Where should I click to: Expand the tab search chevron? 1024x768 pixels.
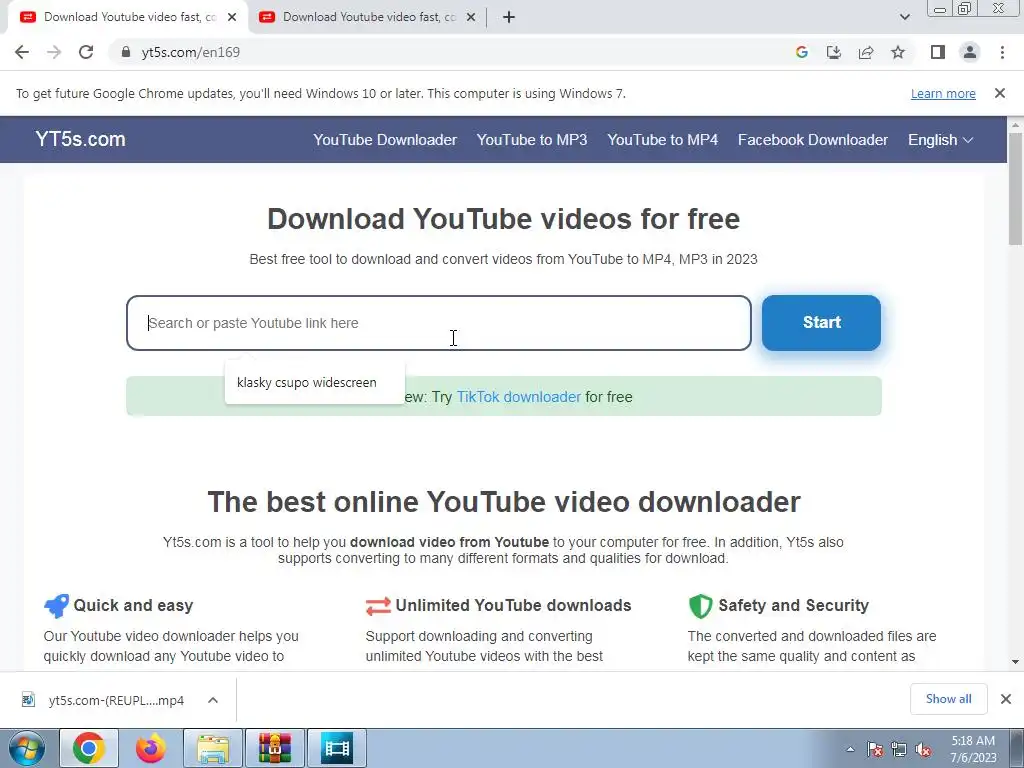point(904,17)
